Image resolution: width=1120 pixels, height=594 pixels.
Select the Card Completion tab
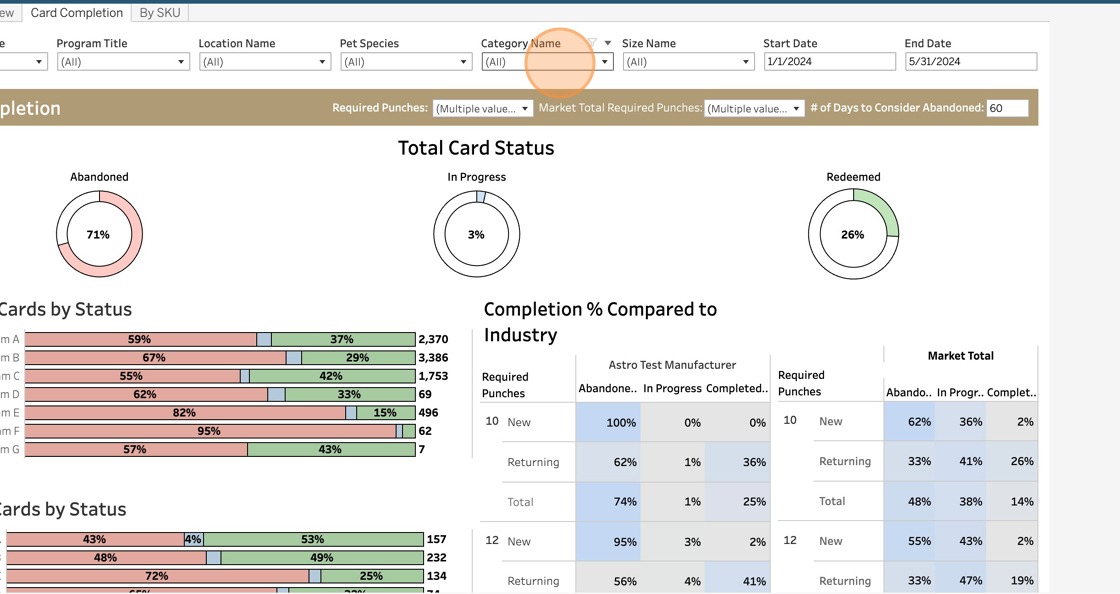(76, 13)
